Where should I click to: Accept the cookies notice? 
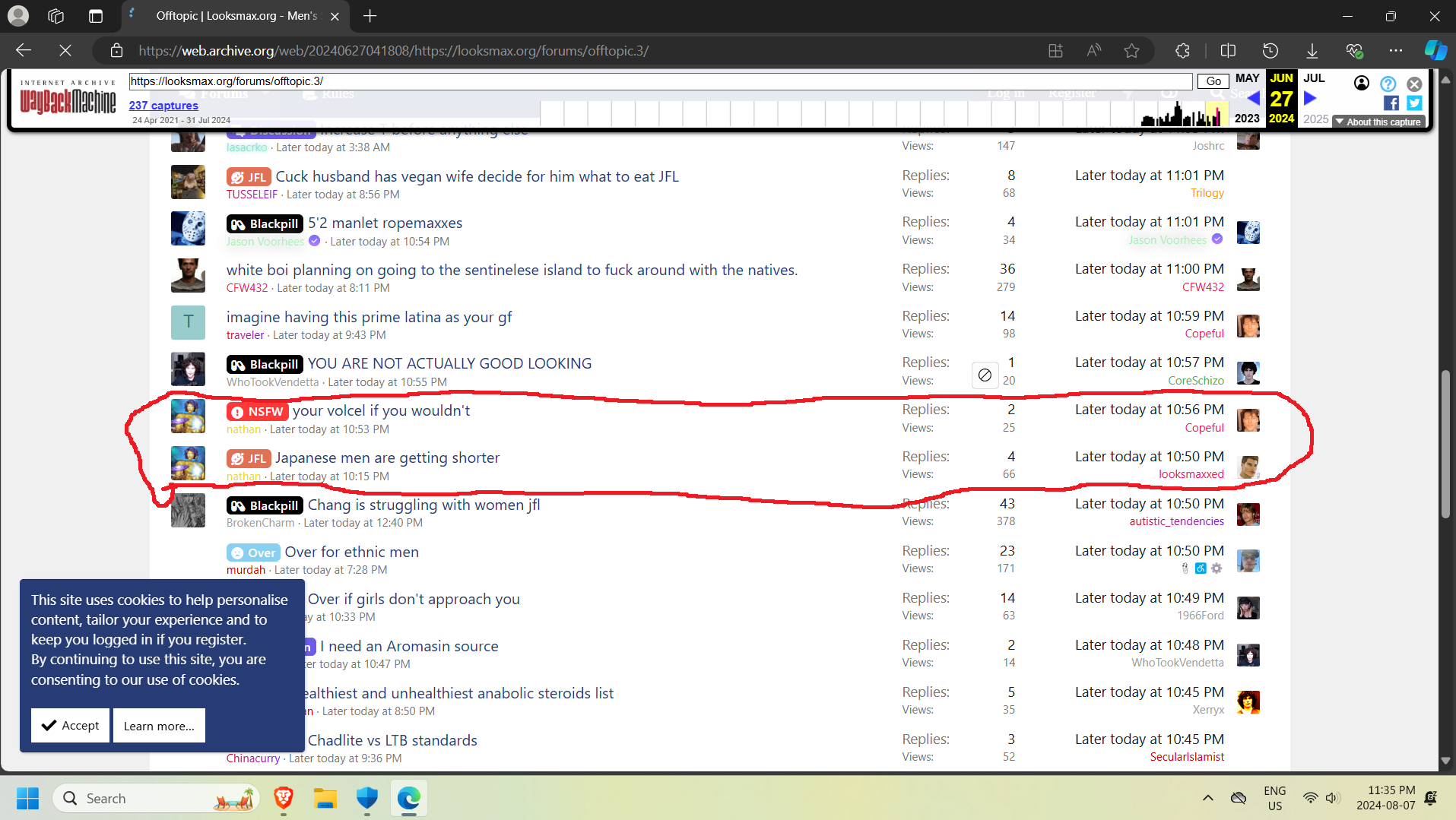pyautogui.click(x=70, y=725)
